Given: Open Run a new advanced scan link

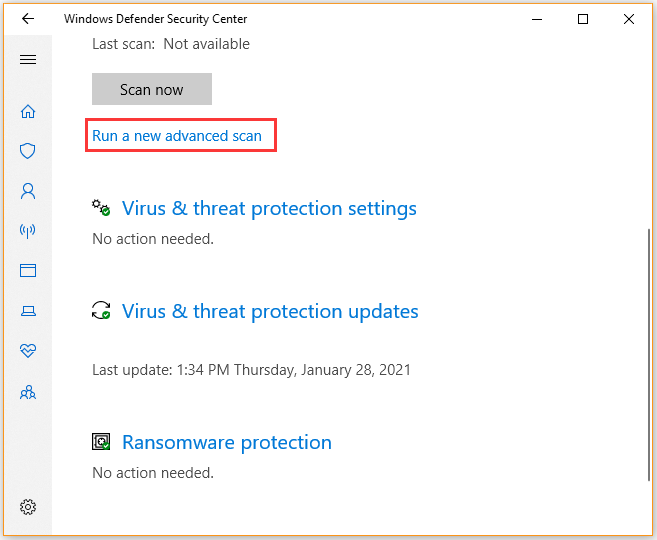Looking at the screenshot, I should coord(177,136).
